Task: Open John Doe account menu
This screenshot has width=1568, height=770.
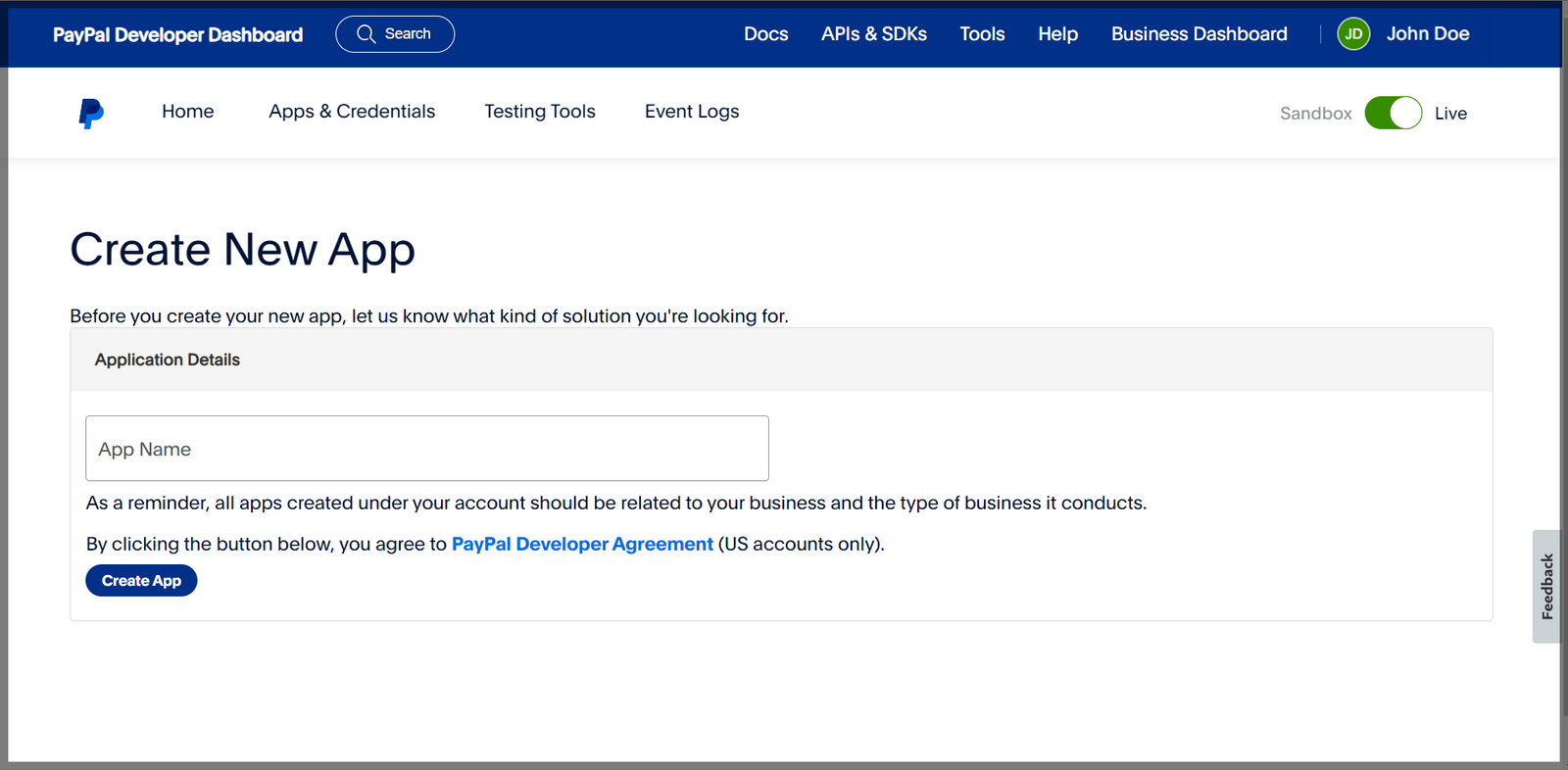Action: [x=1427, y=34]
